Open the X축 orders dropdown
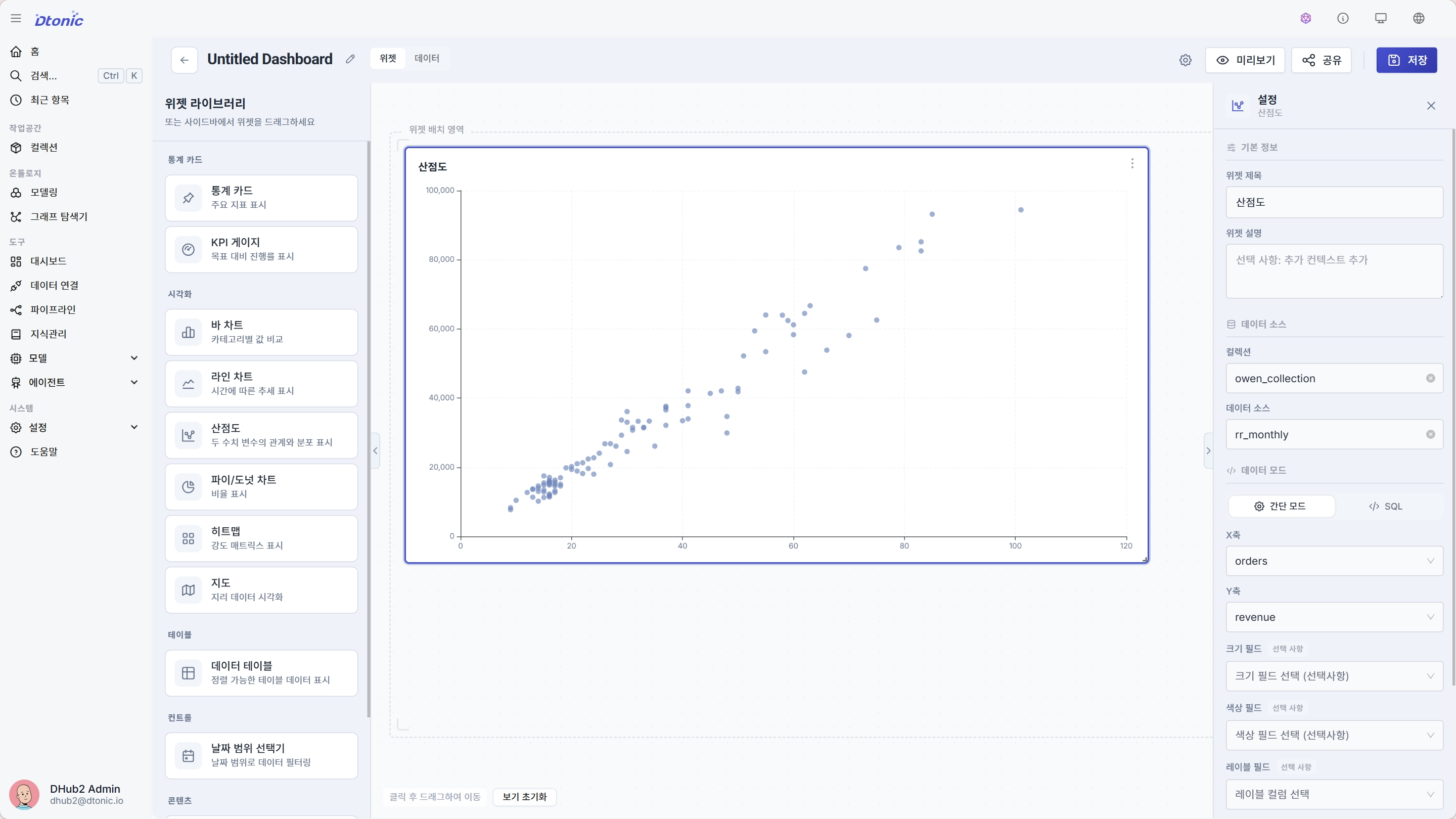Viewport: 1456px width, 819px height. pos(1334,561)
